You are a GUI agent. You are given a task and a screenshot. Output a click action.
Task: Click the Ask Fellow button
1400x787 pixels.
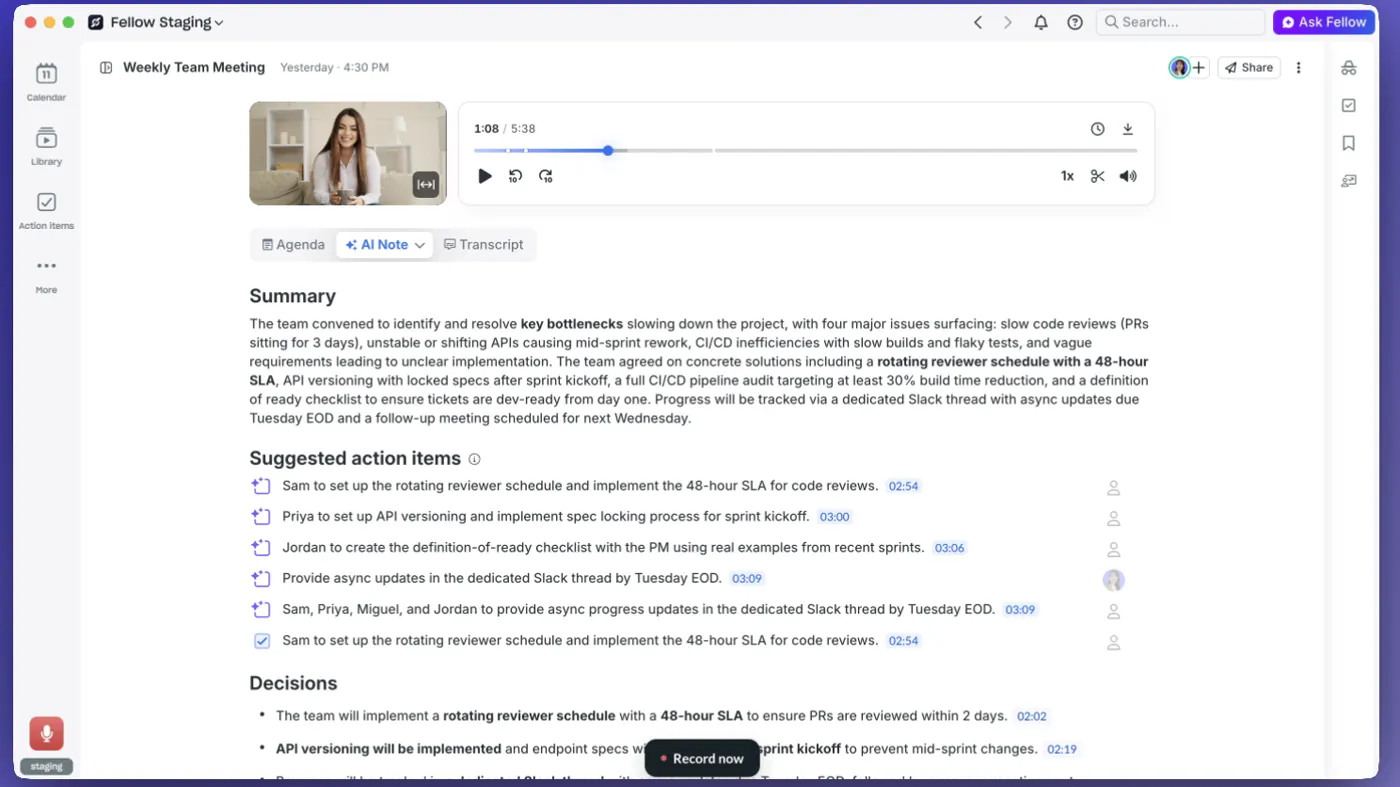1324,22
